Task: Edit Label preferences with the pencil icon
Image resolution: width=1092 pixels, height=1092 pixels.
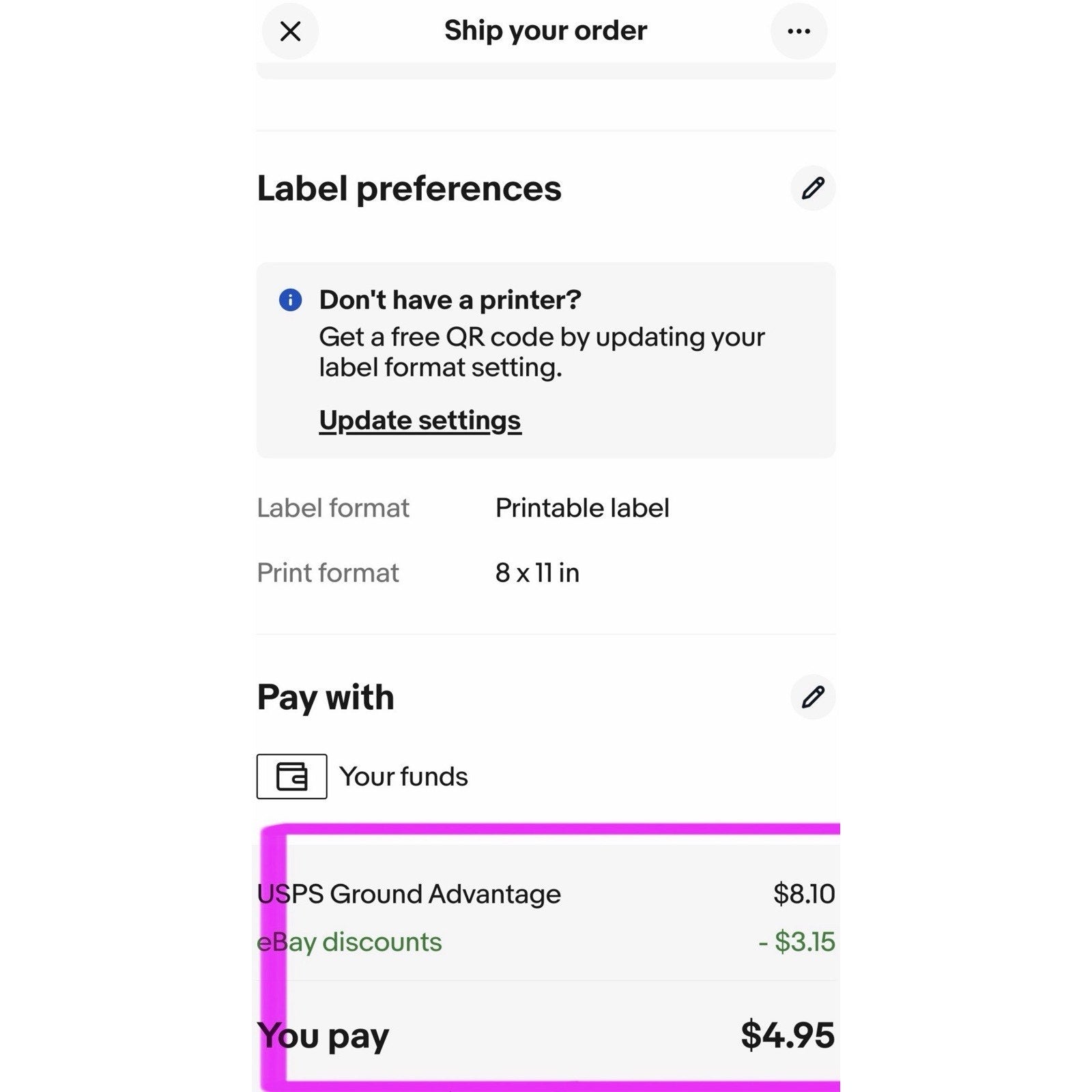Action: 813,188
